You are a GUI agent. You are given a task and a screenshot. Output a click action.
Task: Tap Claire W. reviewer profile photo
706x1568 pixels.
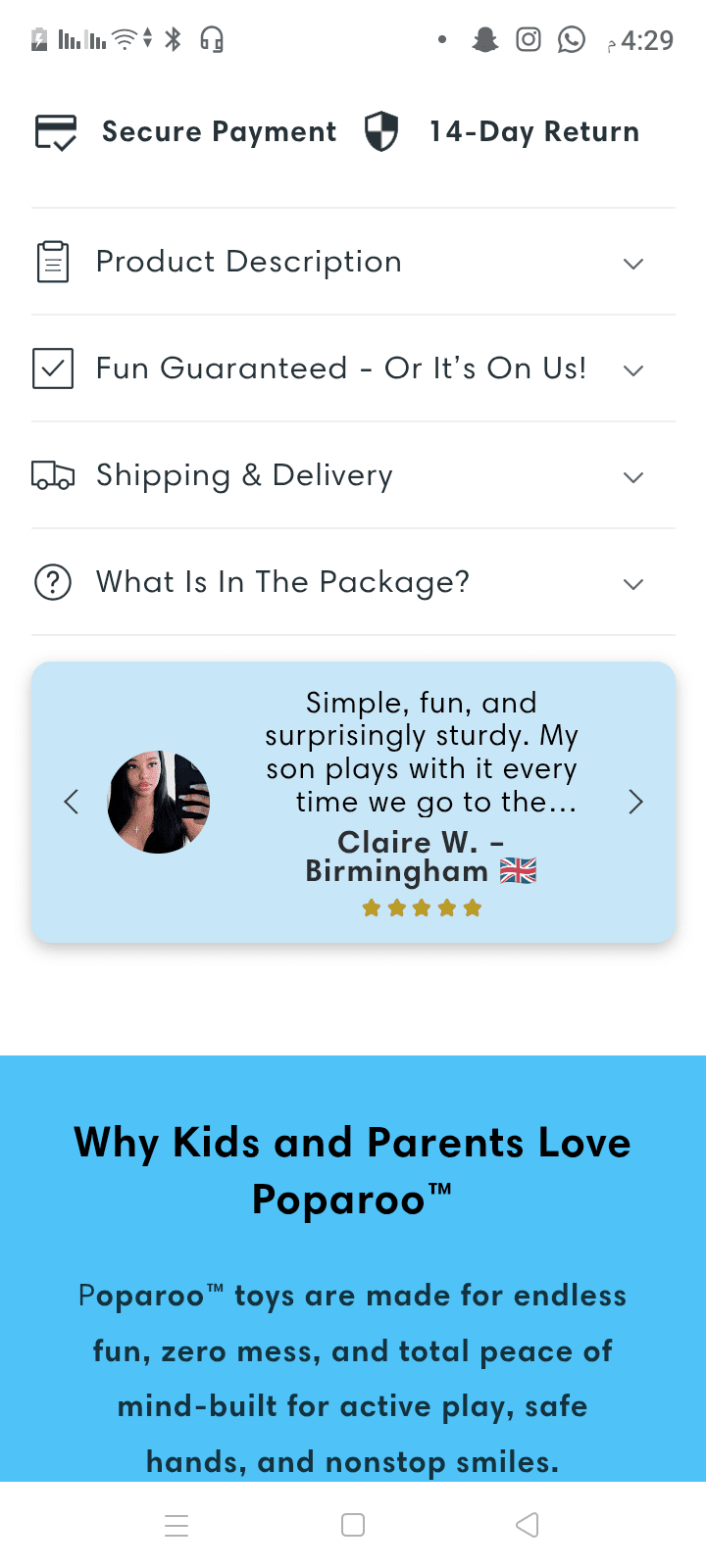[x=159, y=803]
